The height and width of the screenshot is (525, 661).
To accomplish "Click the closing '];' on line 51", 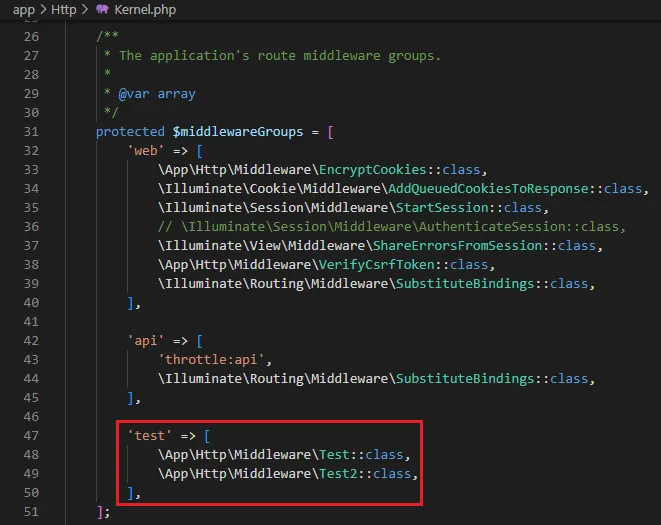I will pos(103,512).
